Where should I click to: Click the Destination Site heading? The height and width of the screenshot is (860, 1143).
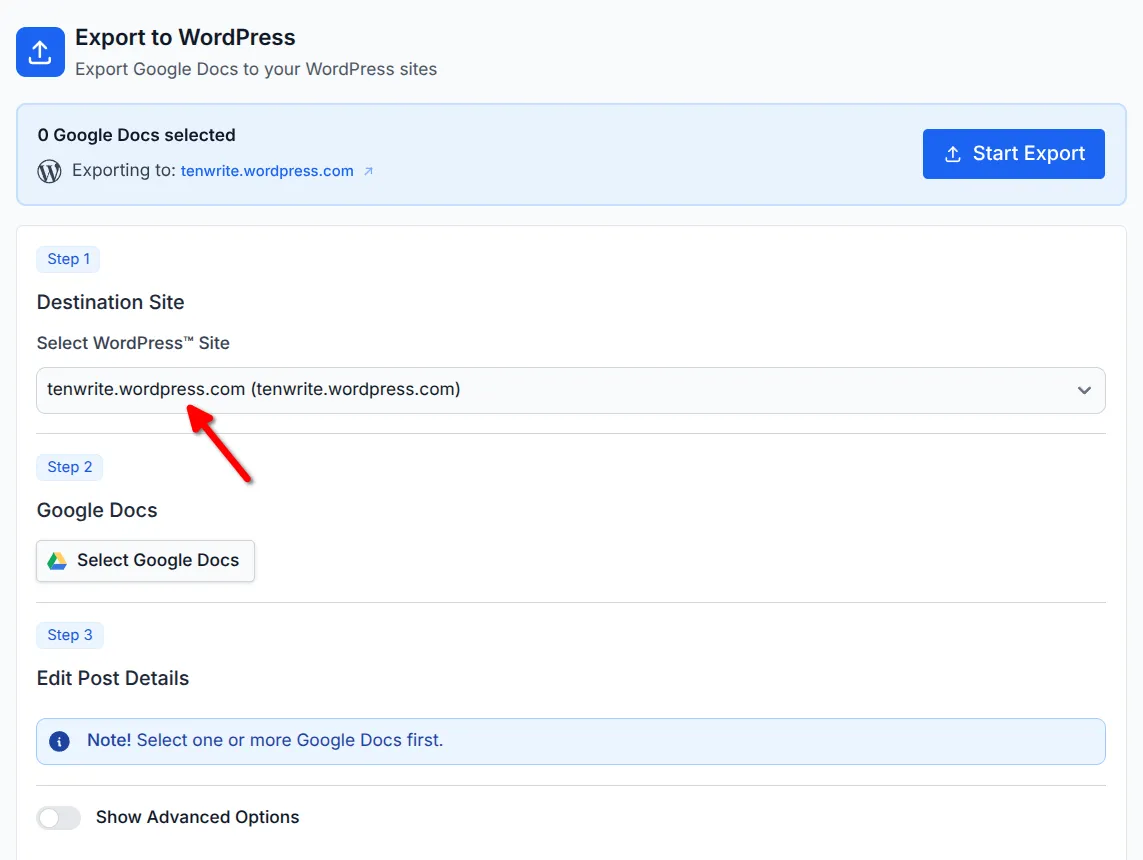point(110,302)
